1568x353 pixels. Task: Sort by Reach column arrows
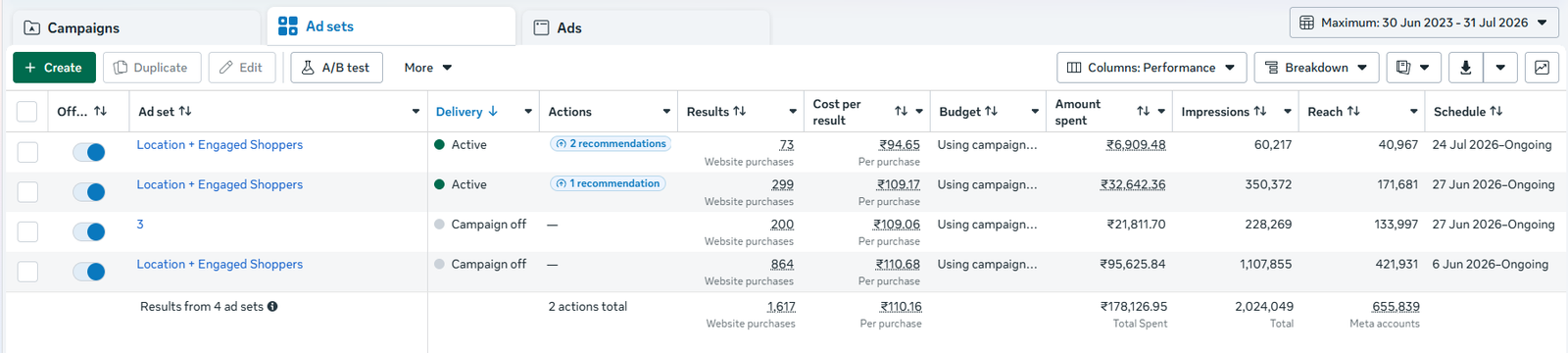pyautogui.click(x=1353, y=112)
